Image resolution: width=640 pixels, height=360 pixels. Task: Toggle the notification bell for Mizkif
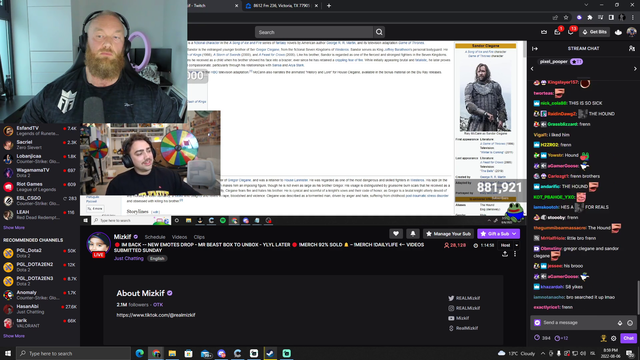point(413,234)
